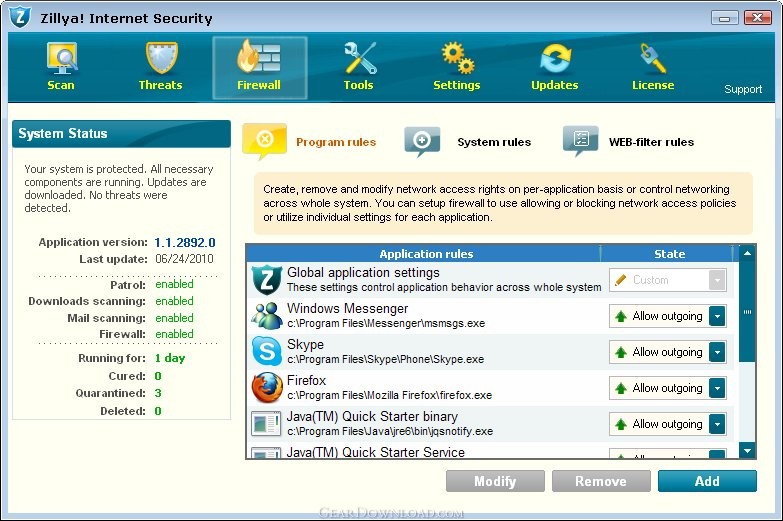
Task: Click Mail scanning enabled status
Action: (x=174, y=318)
